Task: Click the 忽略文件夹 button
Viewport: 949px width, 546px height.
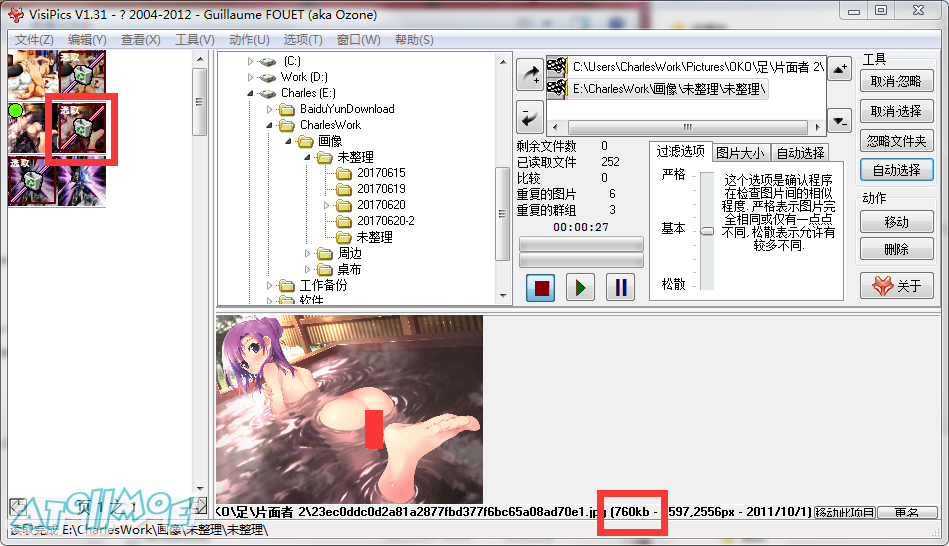Action: tap(896, 141)
